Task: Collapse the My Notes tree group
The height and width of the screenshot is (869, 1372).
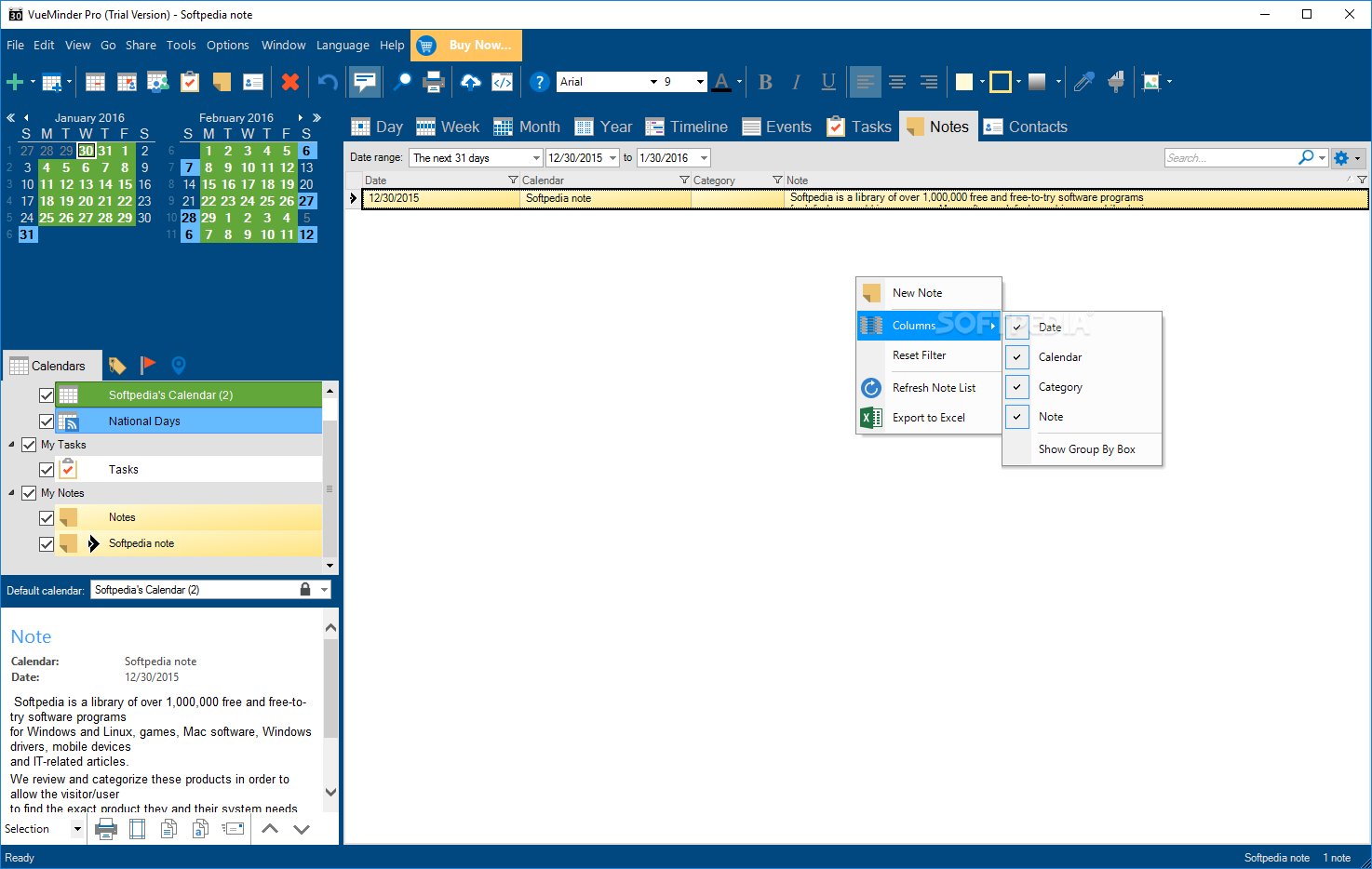Action: [11, 493]
